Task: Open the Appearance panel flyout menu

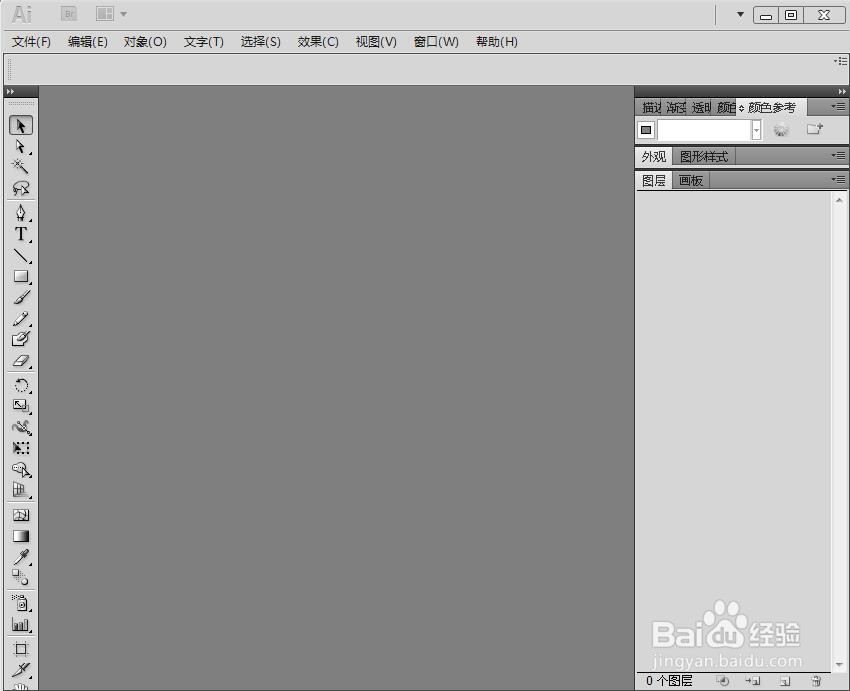Action: pos(838,156)
